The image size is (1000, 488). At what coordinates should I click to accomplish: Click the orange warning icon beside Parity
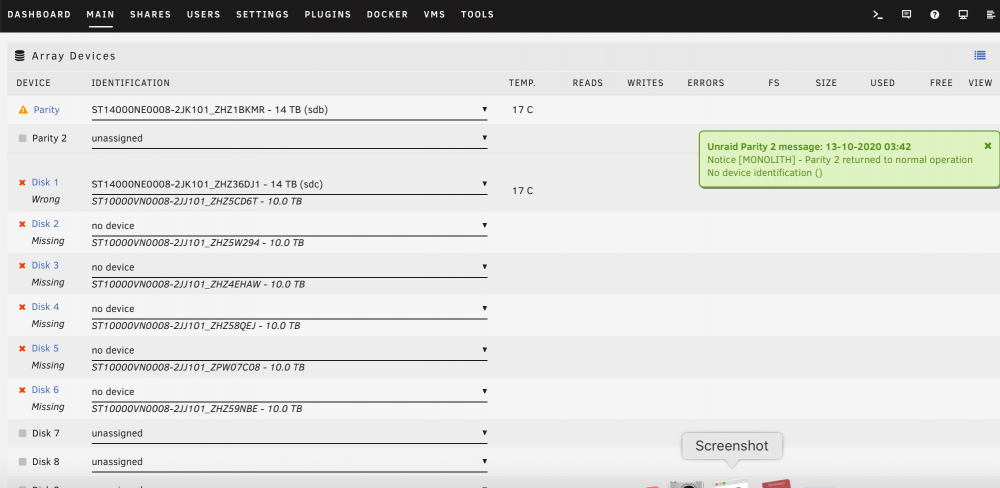coord(23,110)
